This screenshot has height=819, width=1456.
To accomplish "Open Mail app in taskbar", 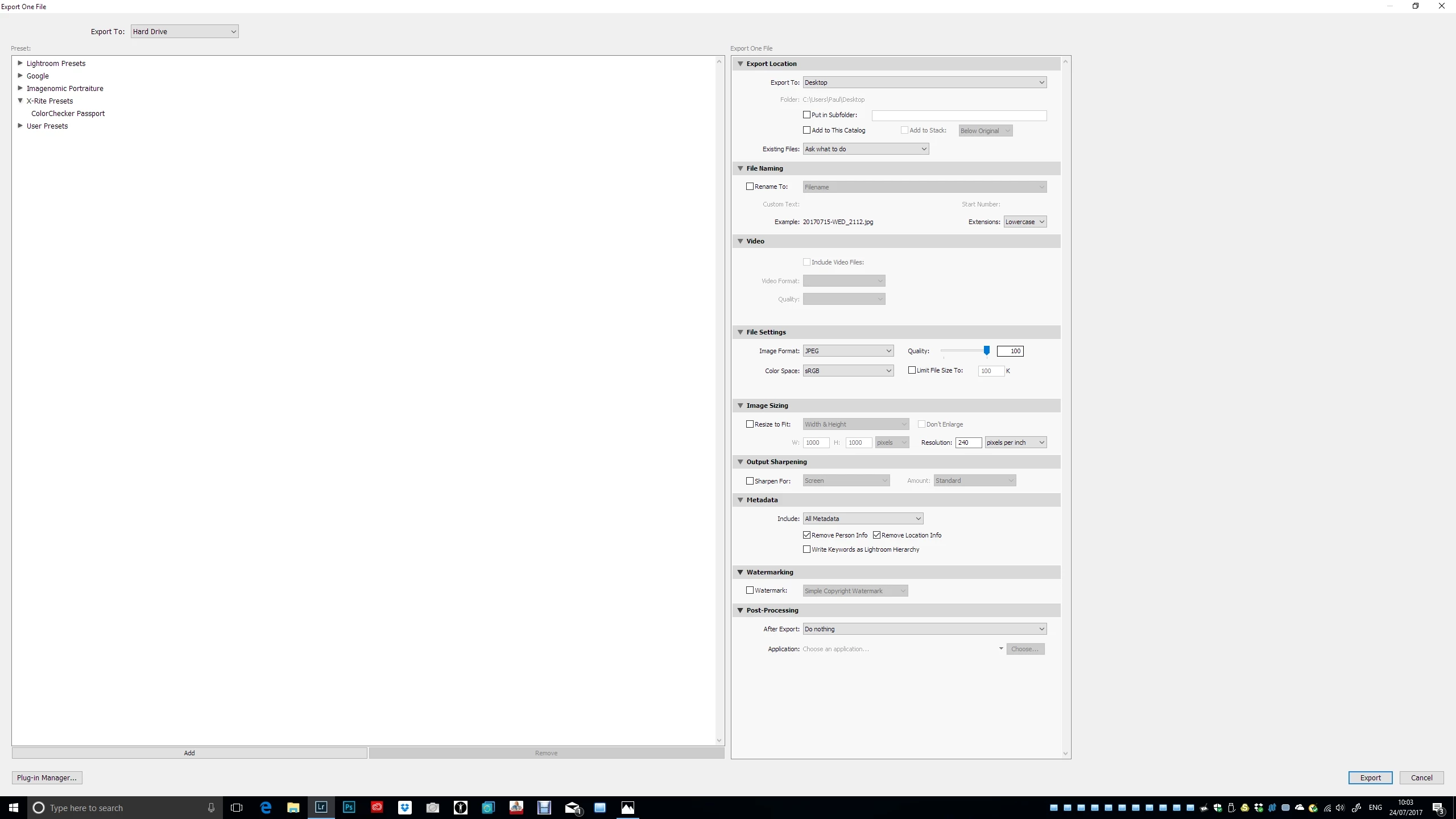I will pyautogui.click(x=572, y=807).
